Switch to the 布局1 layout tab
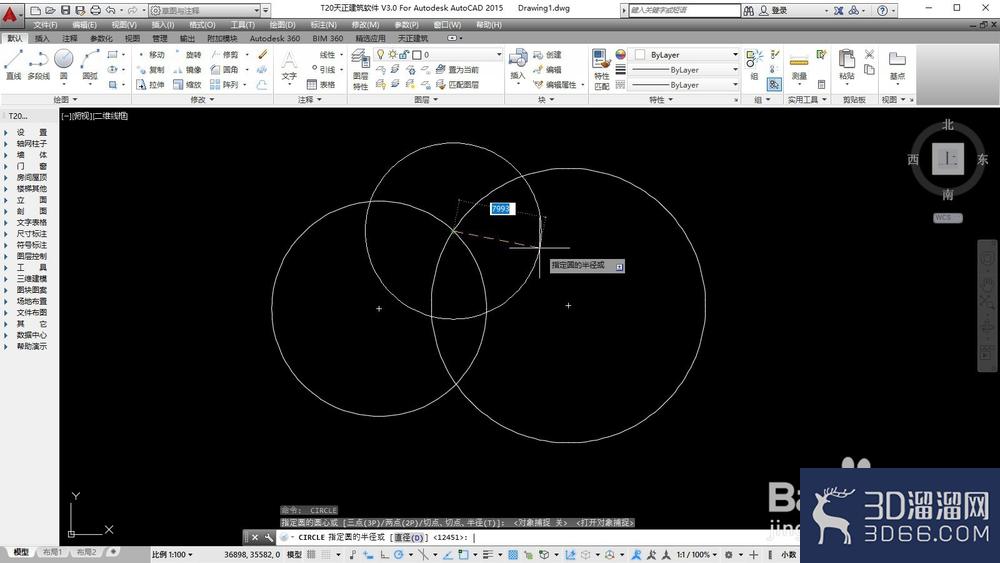The height and width of the screenshot is (563, 1000). pos(52,552)
